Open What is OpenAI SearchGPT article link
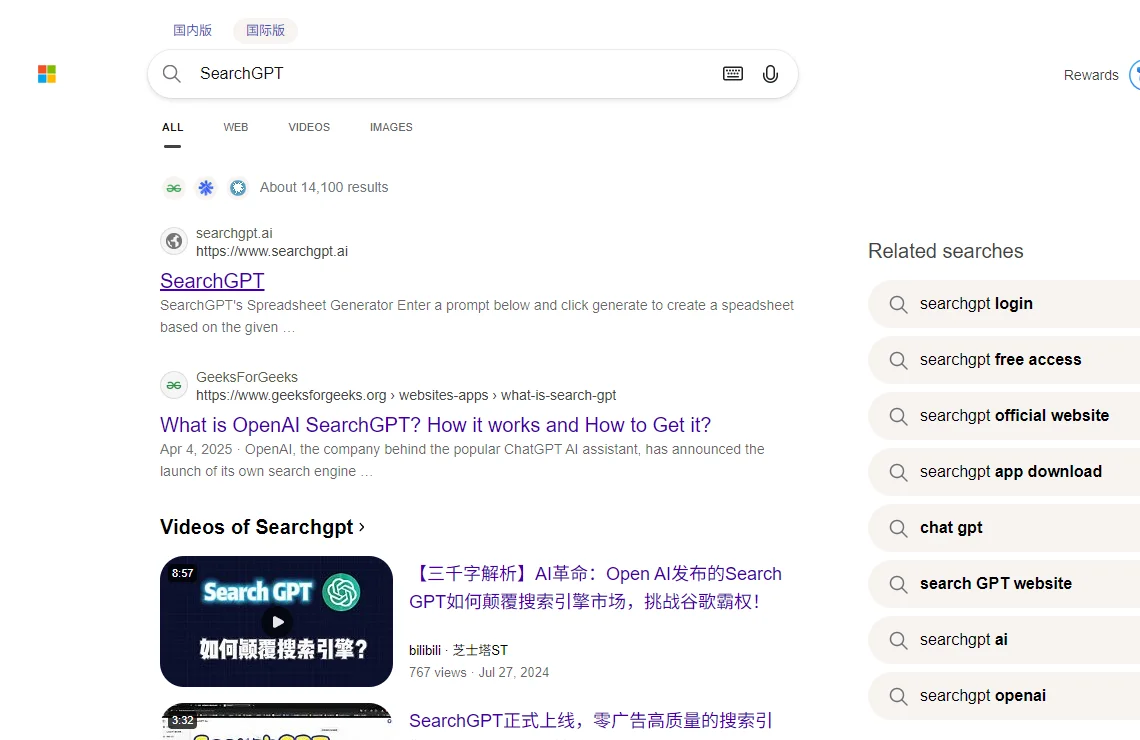 click(x=435, y=425)
